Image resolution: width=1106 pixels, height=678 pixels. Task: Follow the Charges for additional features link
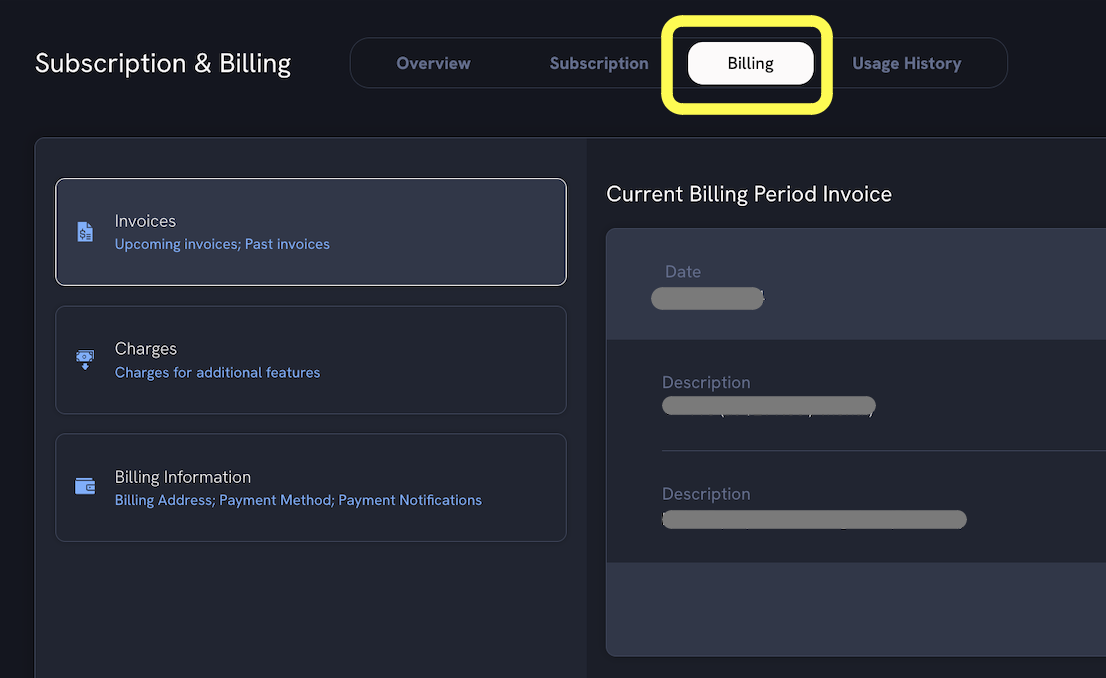(x=217, y=372)
